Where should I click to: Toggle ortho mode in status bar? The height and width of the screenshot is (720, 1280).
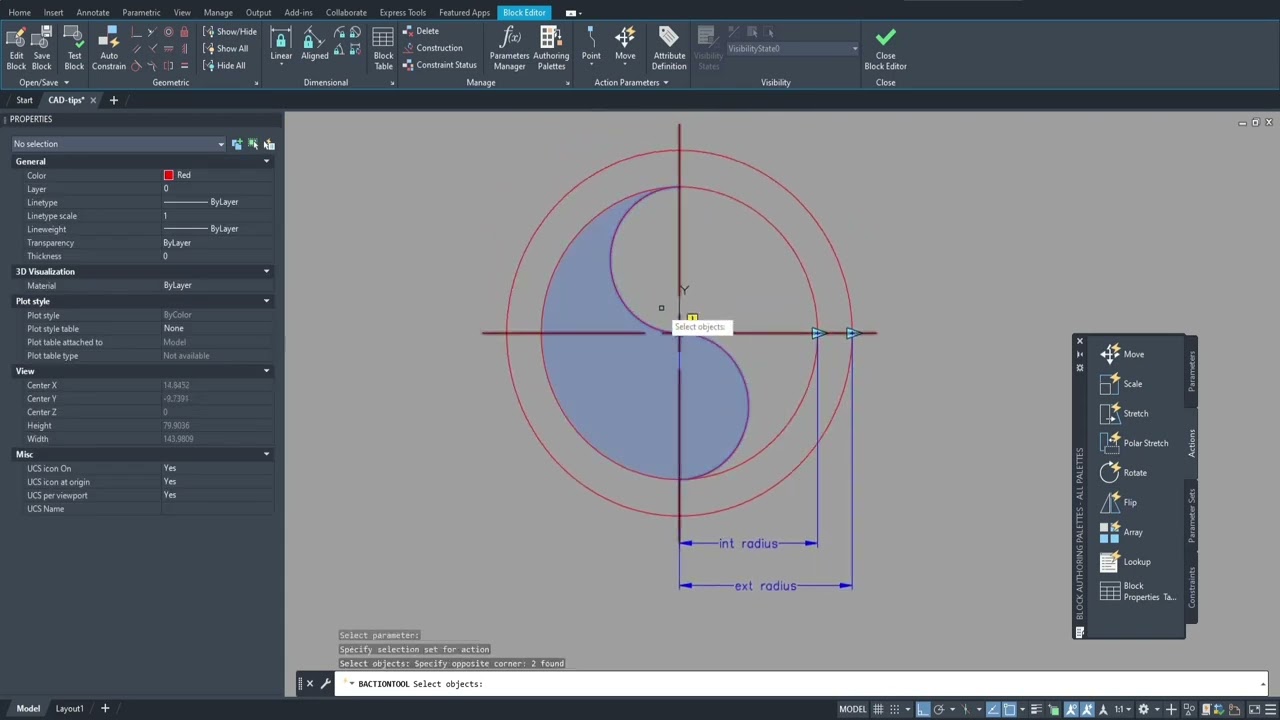pyautogui.click(x=923, y=709)
